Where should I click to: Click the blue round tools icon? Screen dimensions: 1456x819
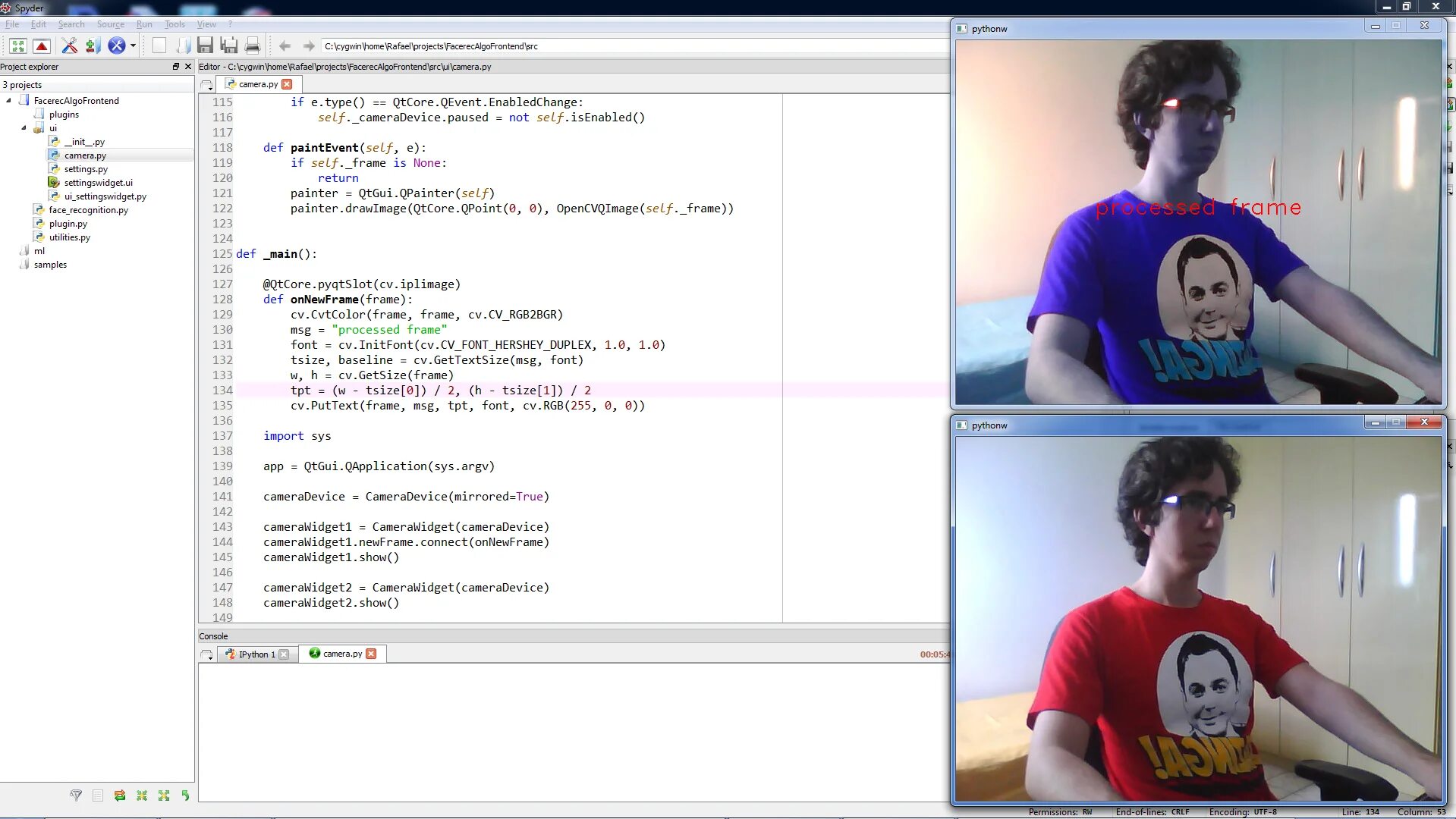[x=116, y=46]
